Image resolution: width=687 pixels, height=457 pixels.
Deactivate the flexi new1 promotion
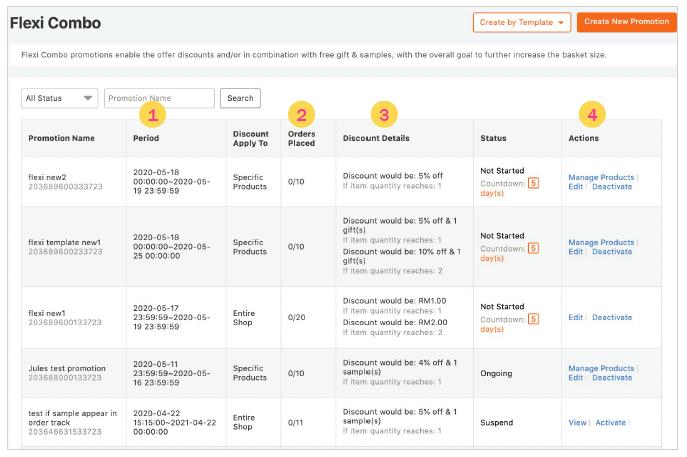coord(612,318)
